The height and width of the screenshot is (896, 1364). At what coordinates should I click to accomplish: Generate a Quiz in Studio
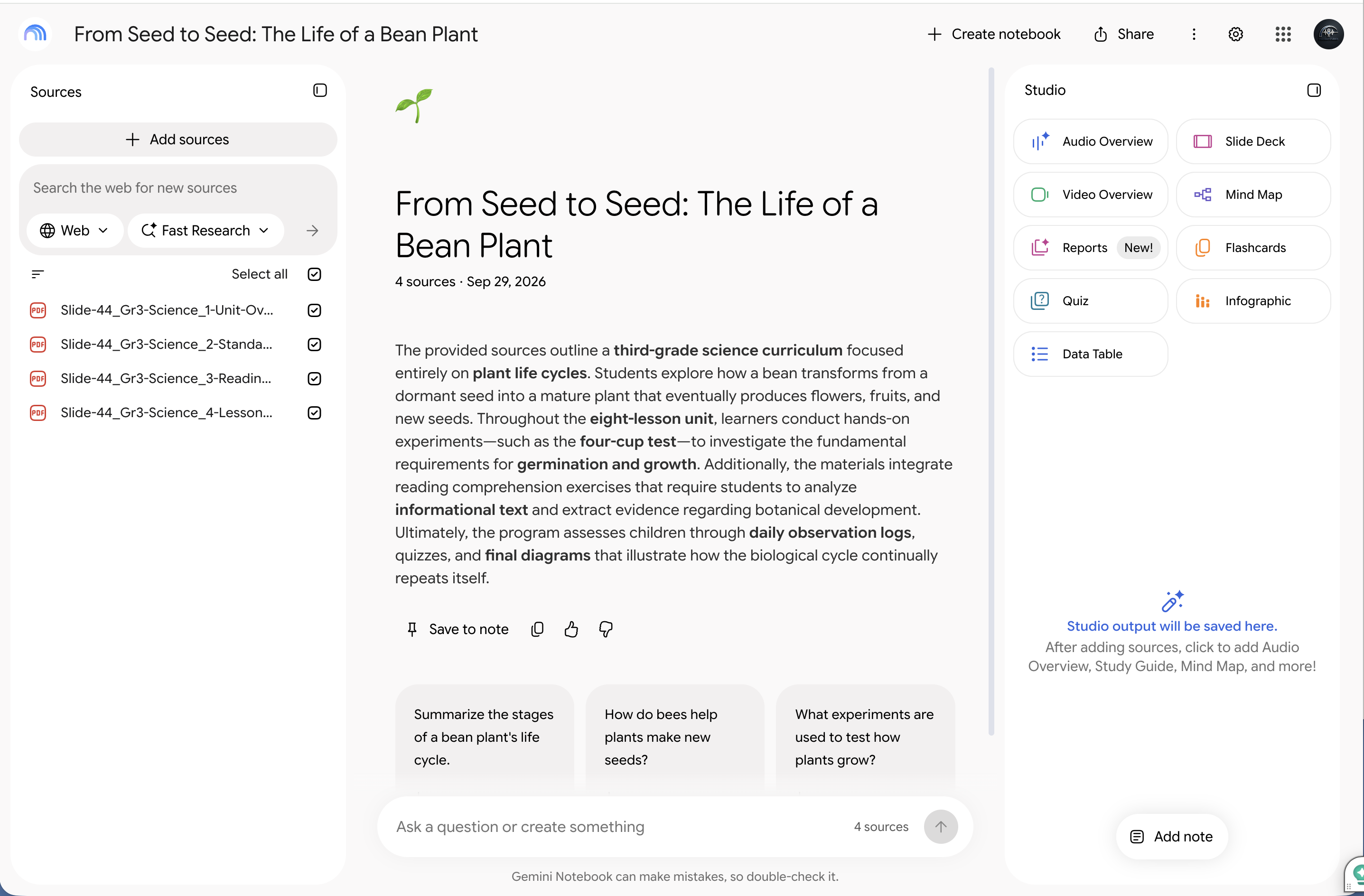pos(1090,301)
